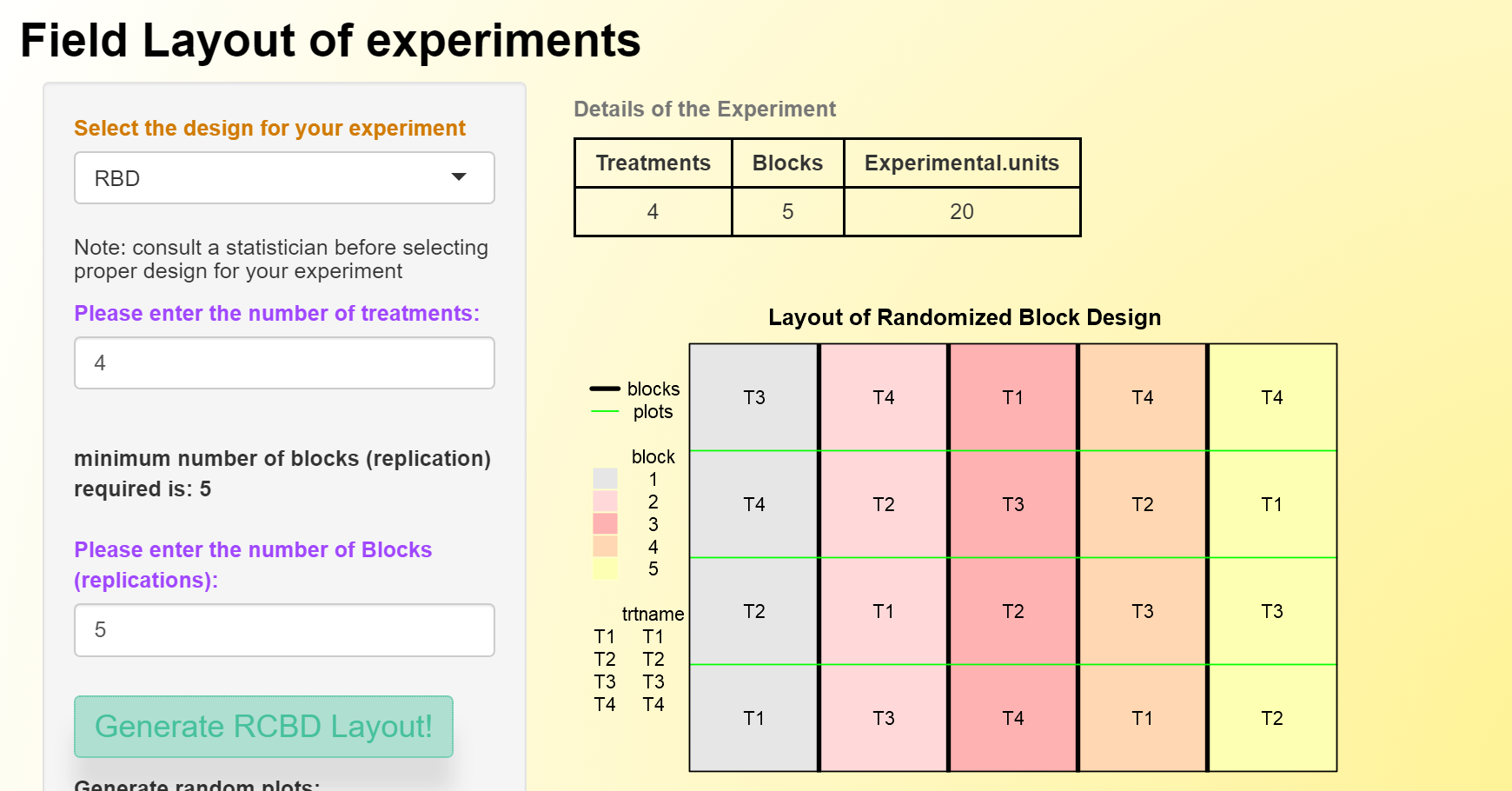
Task: Click the dropdown arrow beside RBD
Action: click(459, 177)
